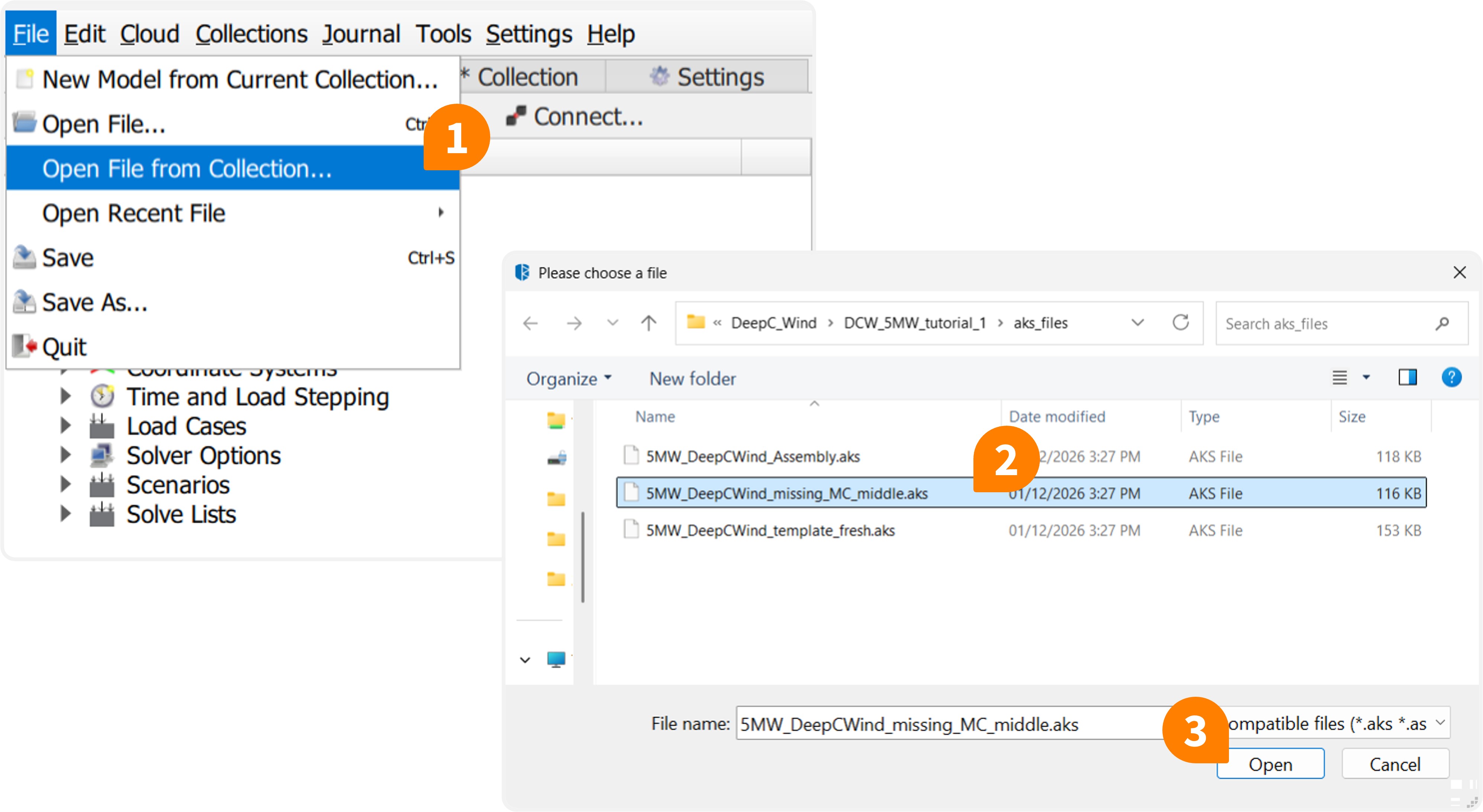The width and height of the screenshot is (1483, 812).
Task: Open the view options dropdown arrow
Action: coord(1366,377)
